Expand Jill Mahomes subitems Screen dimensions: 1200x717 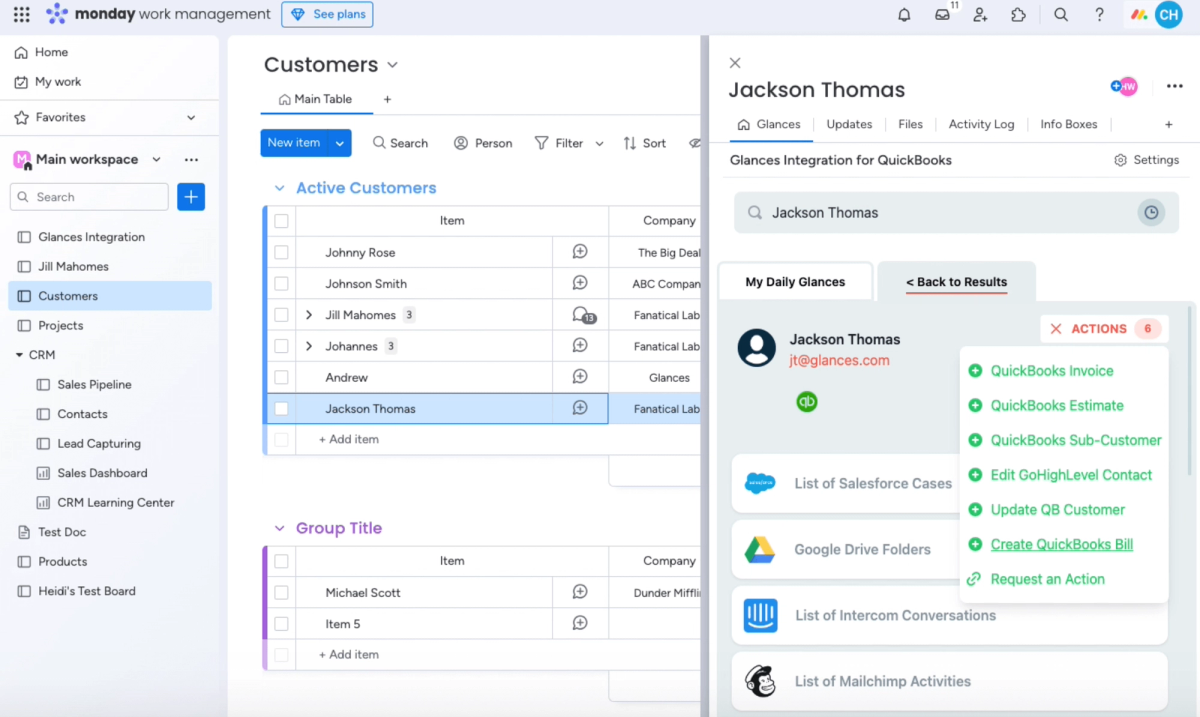[309, 315]
